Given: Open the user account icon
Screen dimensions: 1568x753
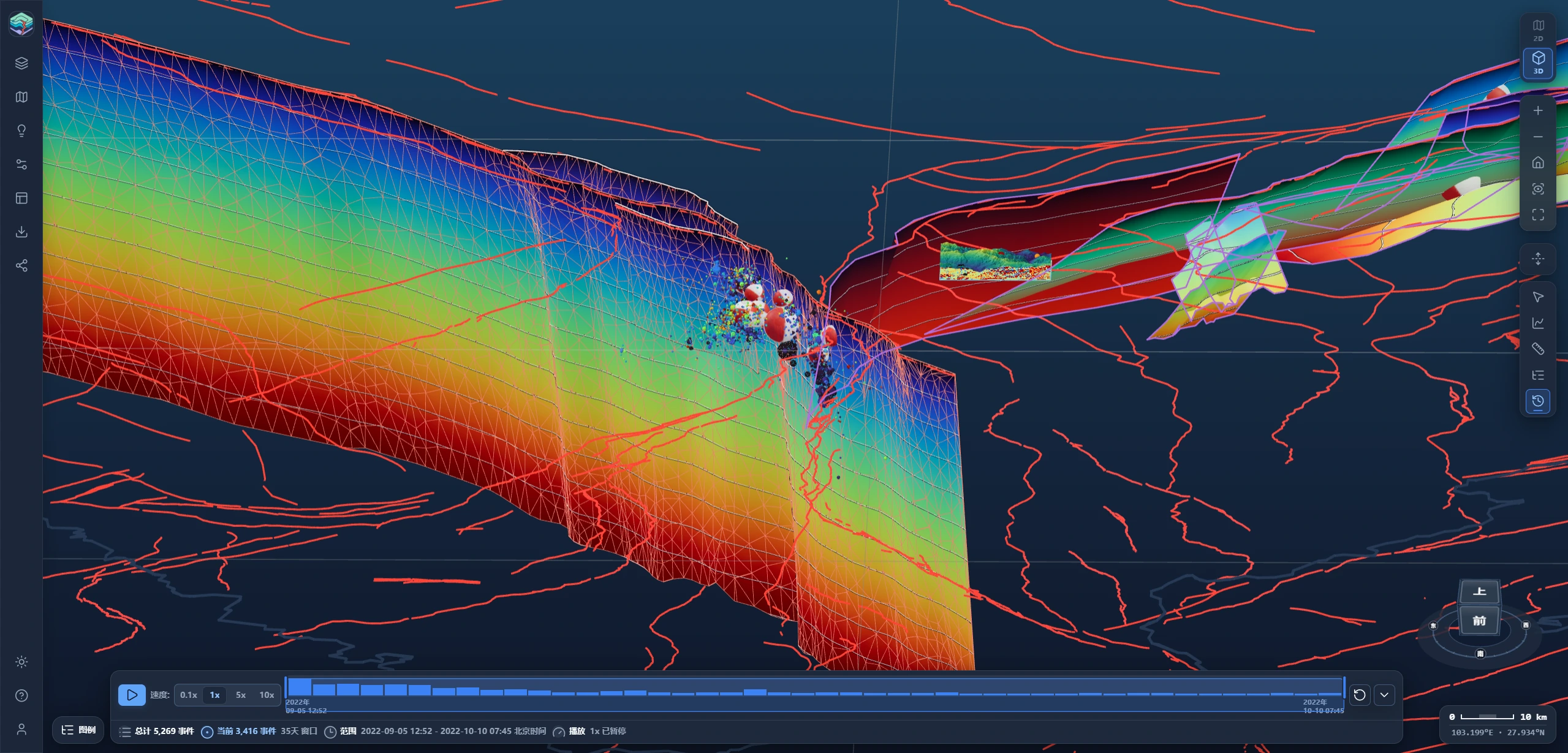Looking at the screenshot, I should tap(21, 729).
